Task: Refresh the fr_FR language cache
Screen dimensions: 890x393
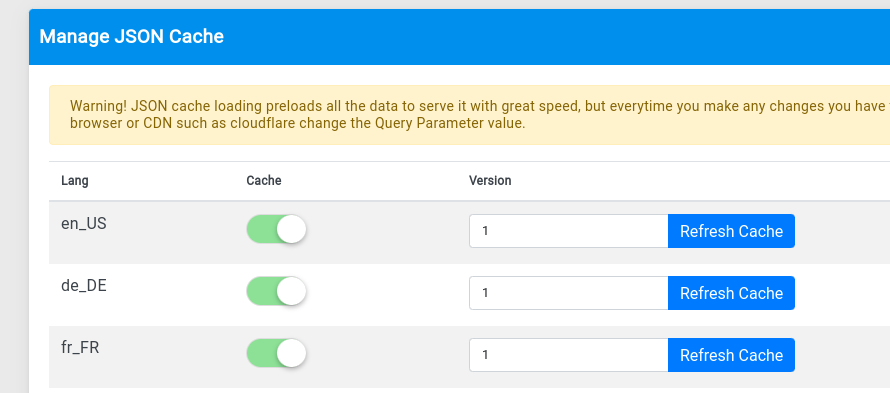Action: 731,355
